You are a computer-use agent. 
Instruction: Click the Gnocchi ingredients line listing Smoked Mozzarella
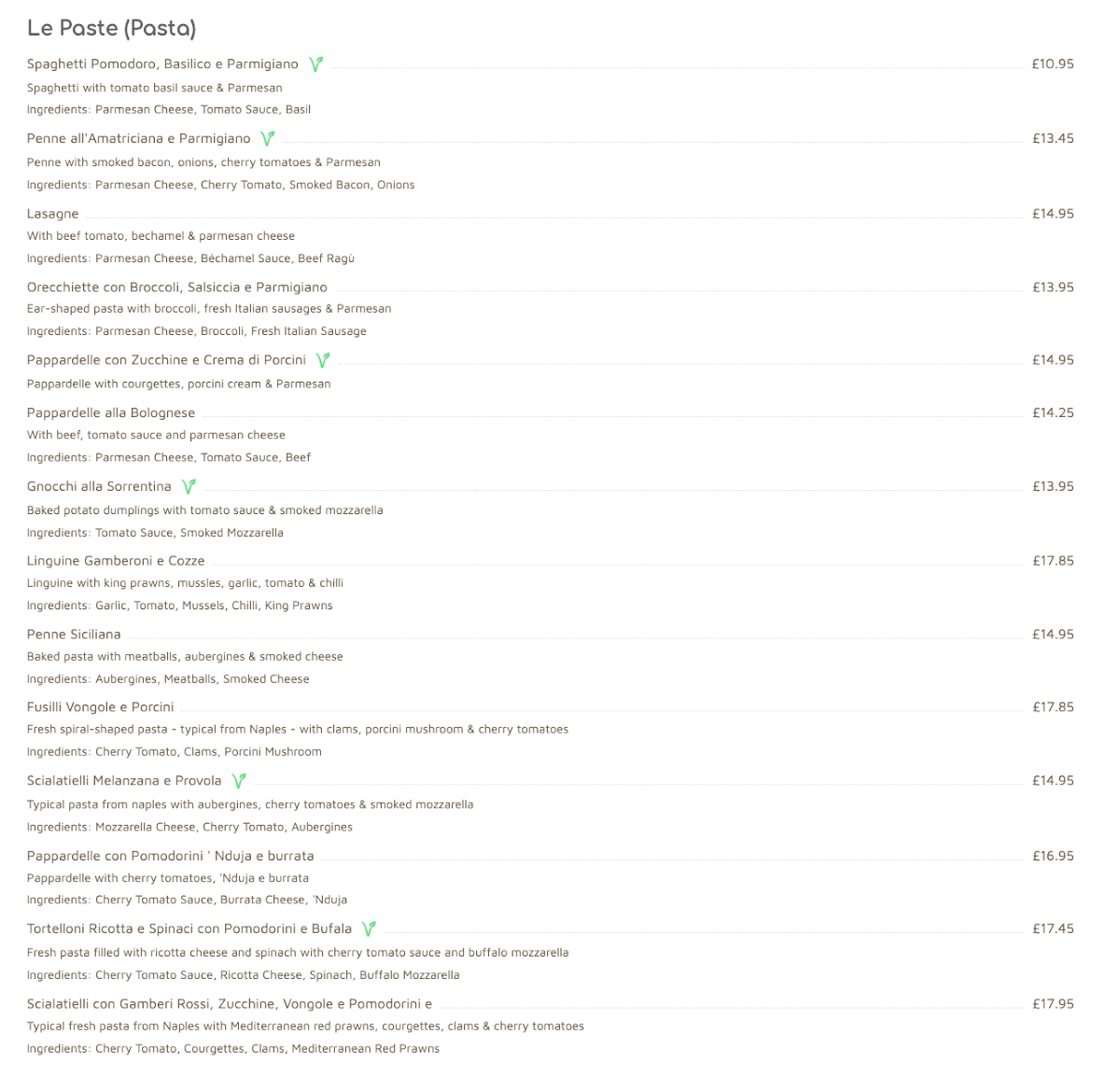155,533
